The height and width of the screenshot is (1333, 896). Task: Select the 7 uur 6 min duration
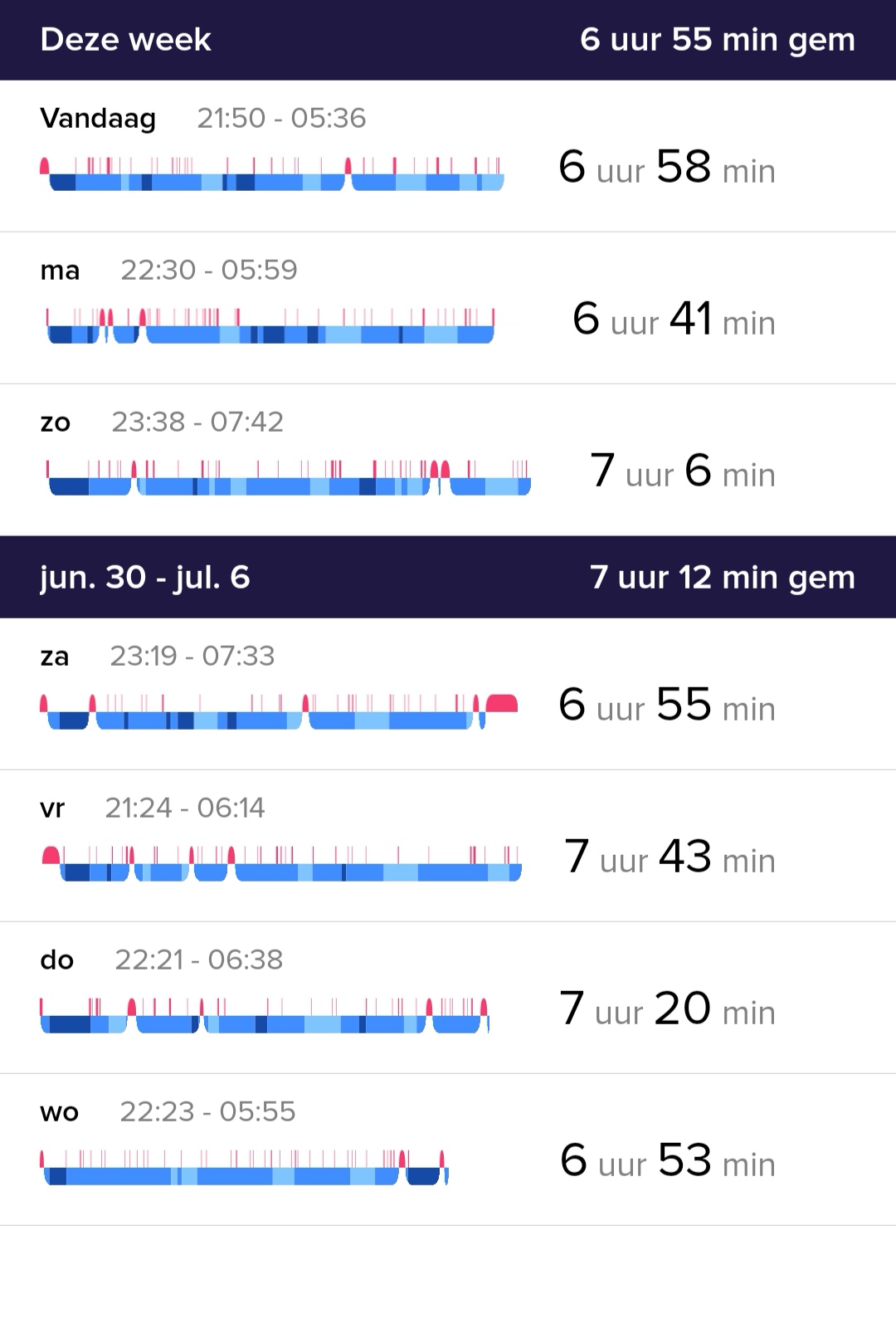[x=682, y=471]
